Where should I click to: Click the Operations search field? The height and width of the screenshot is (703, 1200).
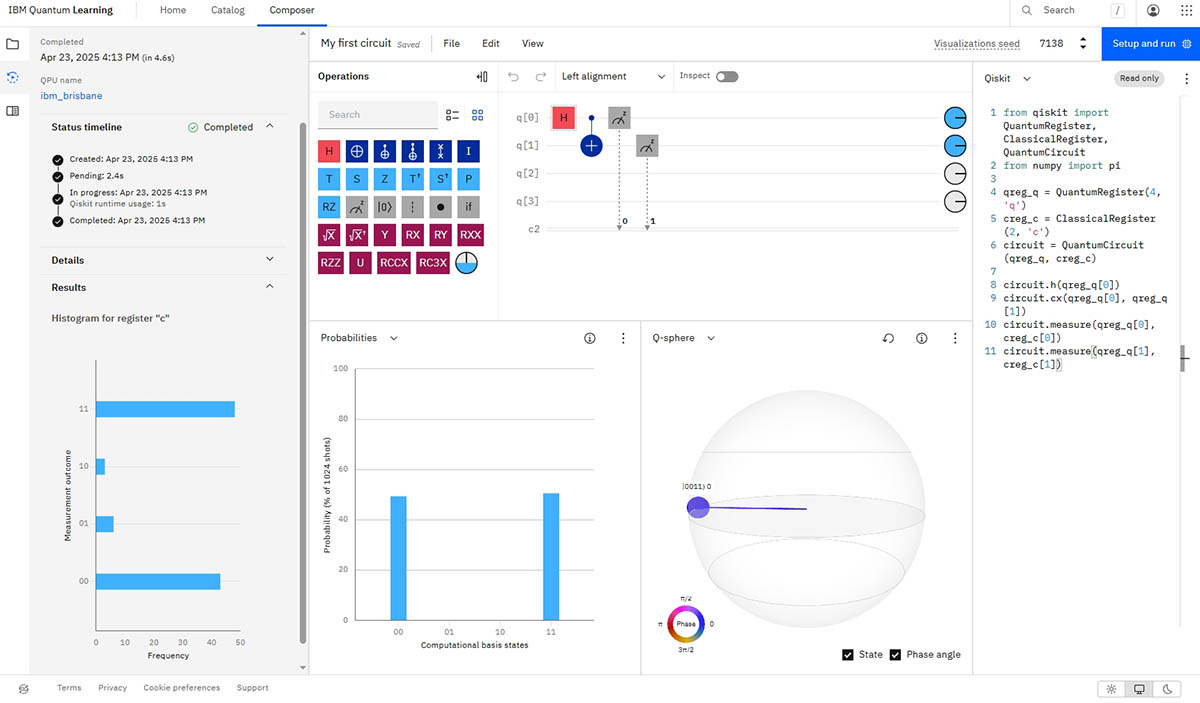click(377, 115)
